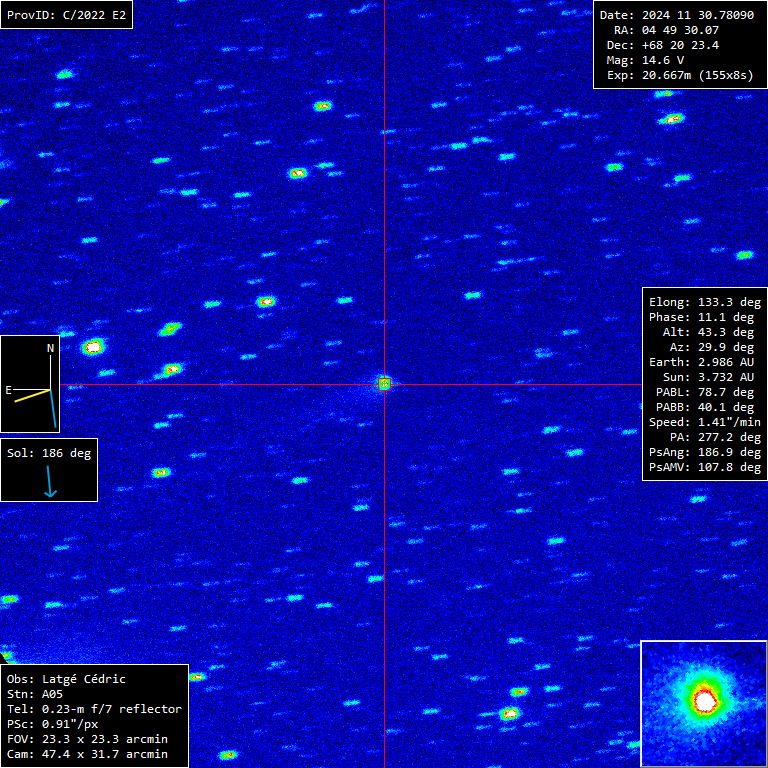768x768 pixels.
Task: Click the PsAMV 107.8 deg entry
Action: [x=704, y=467]
